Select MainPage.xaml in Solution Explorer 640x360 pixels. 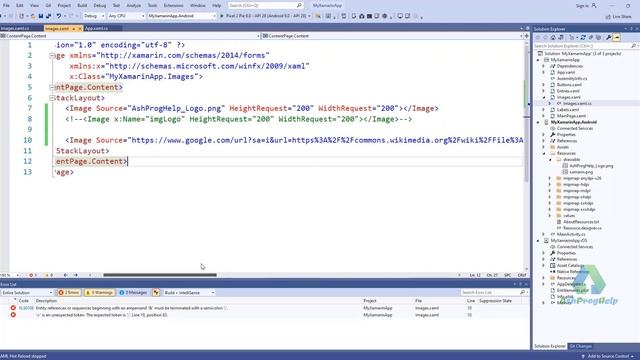[x=571, y=116]
